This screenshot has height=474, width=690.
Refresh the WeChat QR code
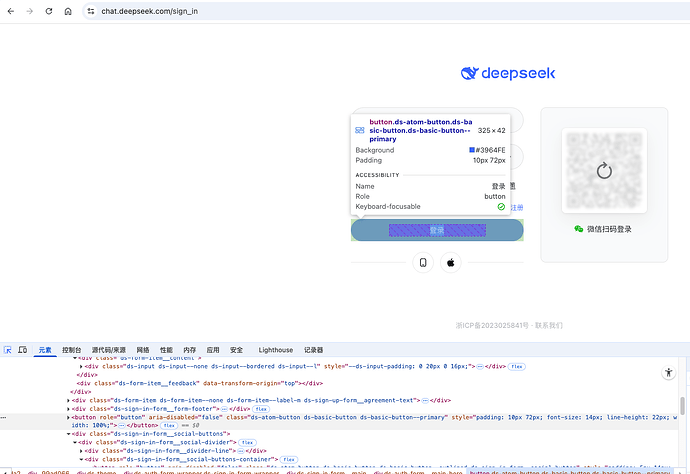click(x=603, y=170)
